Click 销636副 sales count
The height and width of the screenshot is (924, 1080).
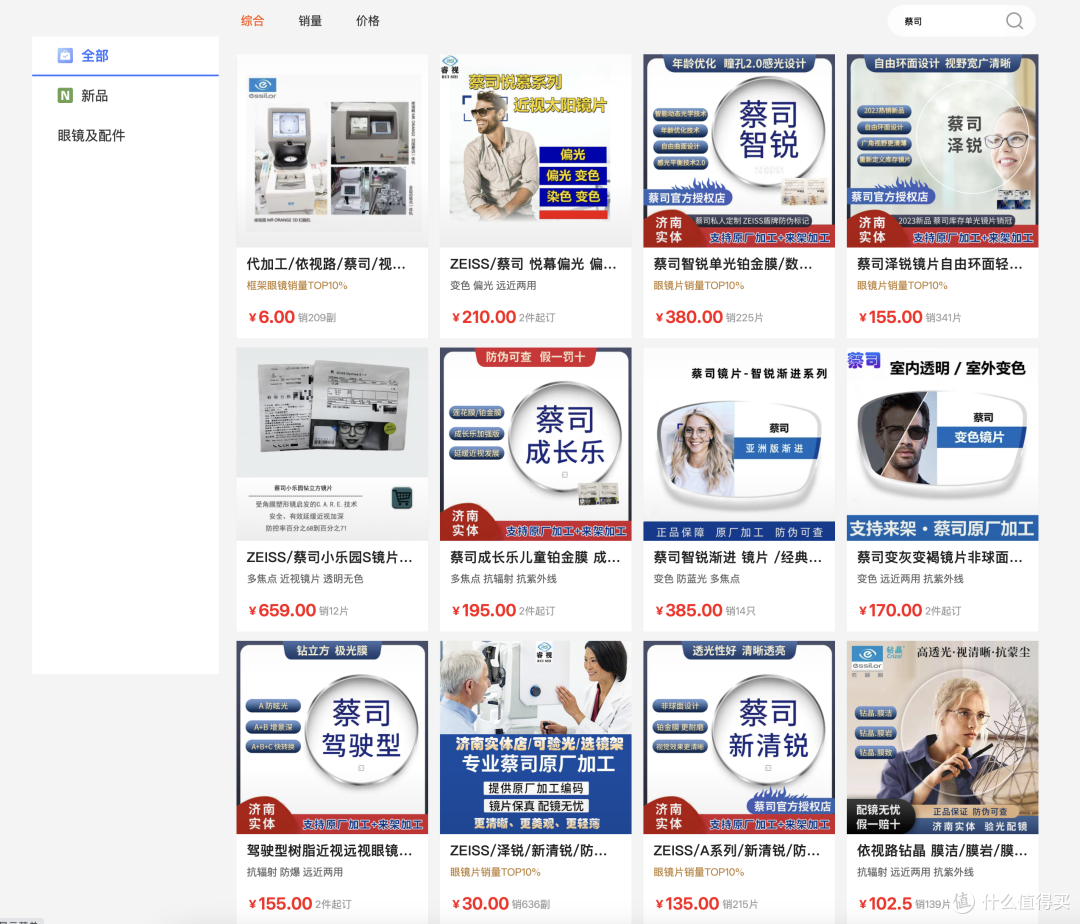[531, 905]
